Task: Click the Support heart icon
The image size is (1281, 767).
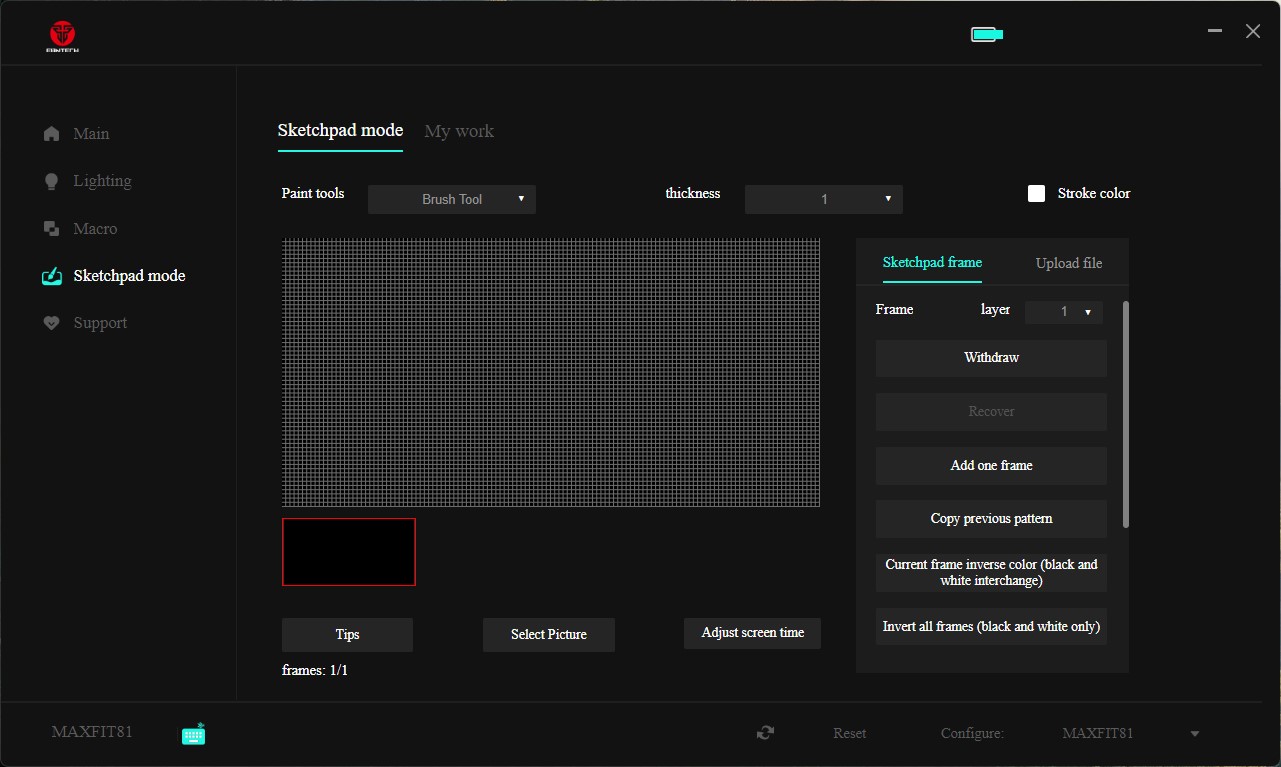Action: 52,323
